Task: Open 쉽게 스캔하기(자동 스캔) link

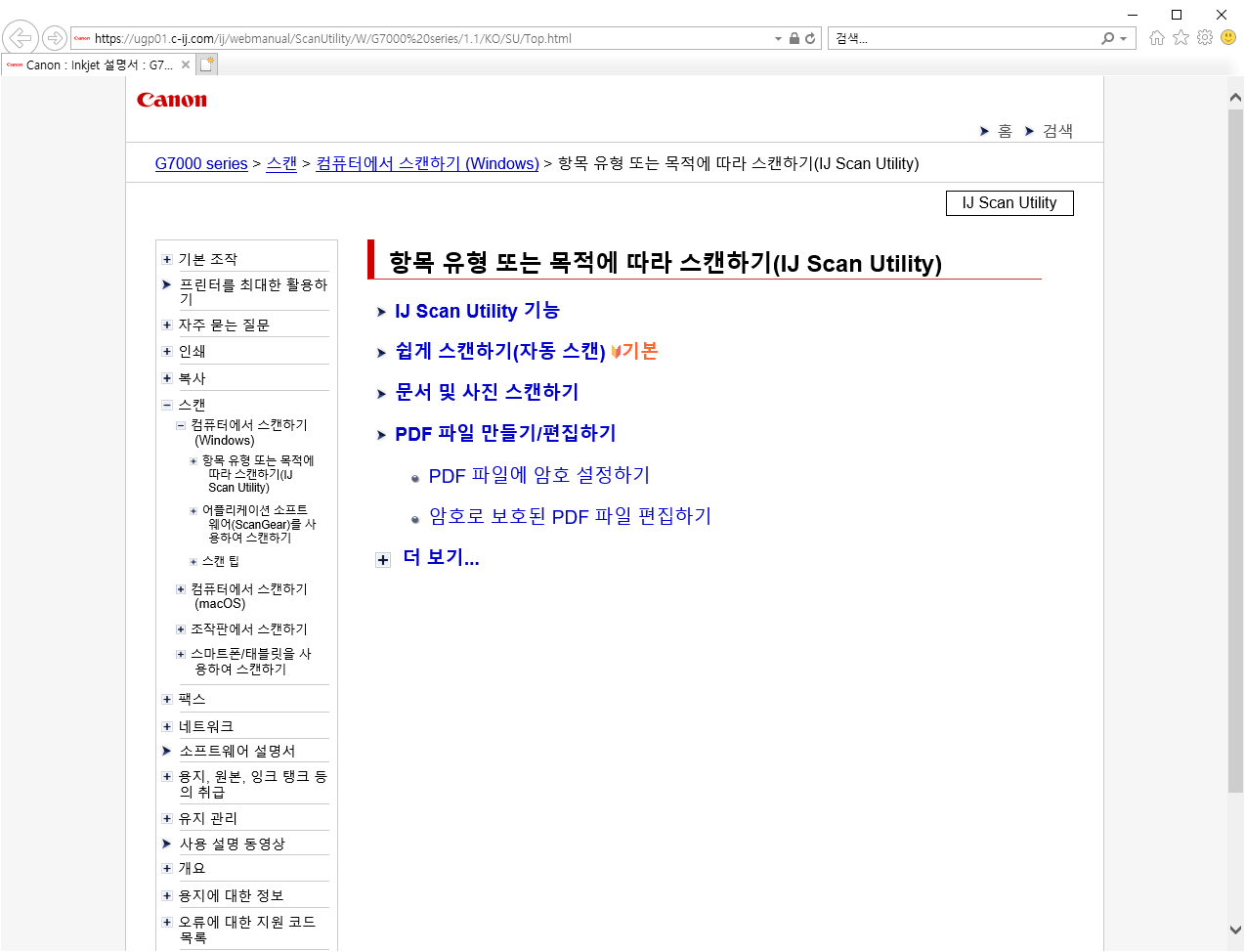Action: pos(499,351)
